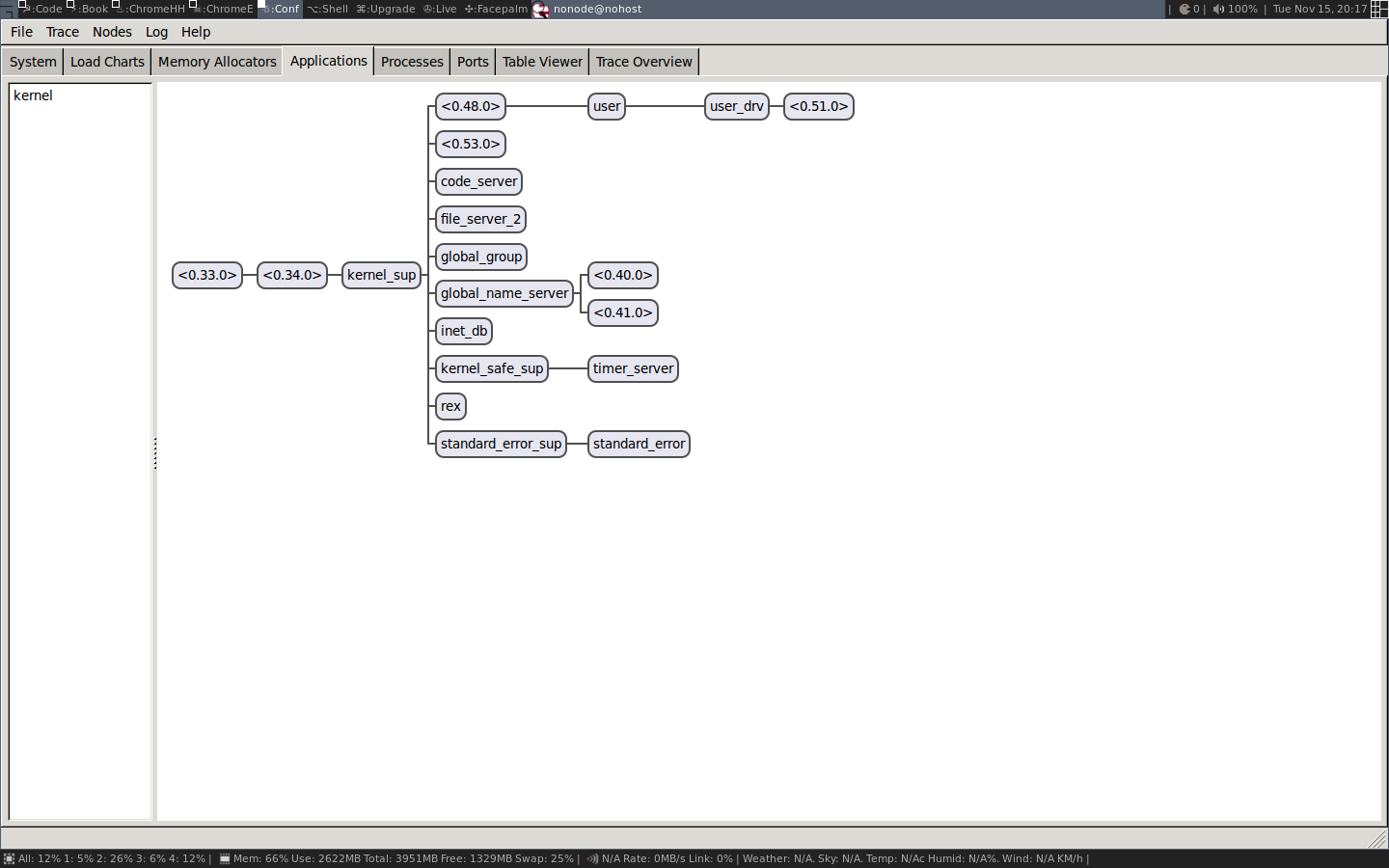Select the global_group node
The height and width of the screenshot is (868, 1389).
pos(481,257)
